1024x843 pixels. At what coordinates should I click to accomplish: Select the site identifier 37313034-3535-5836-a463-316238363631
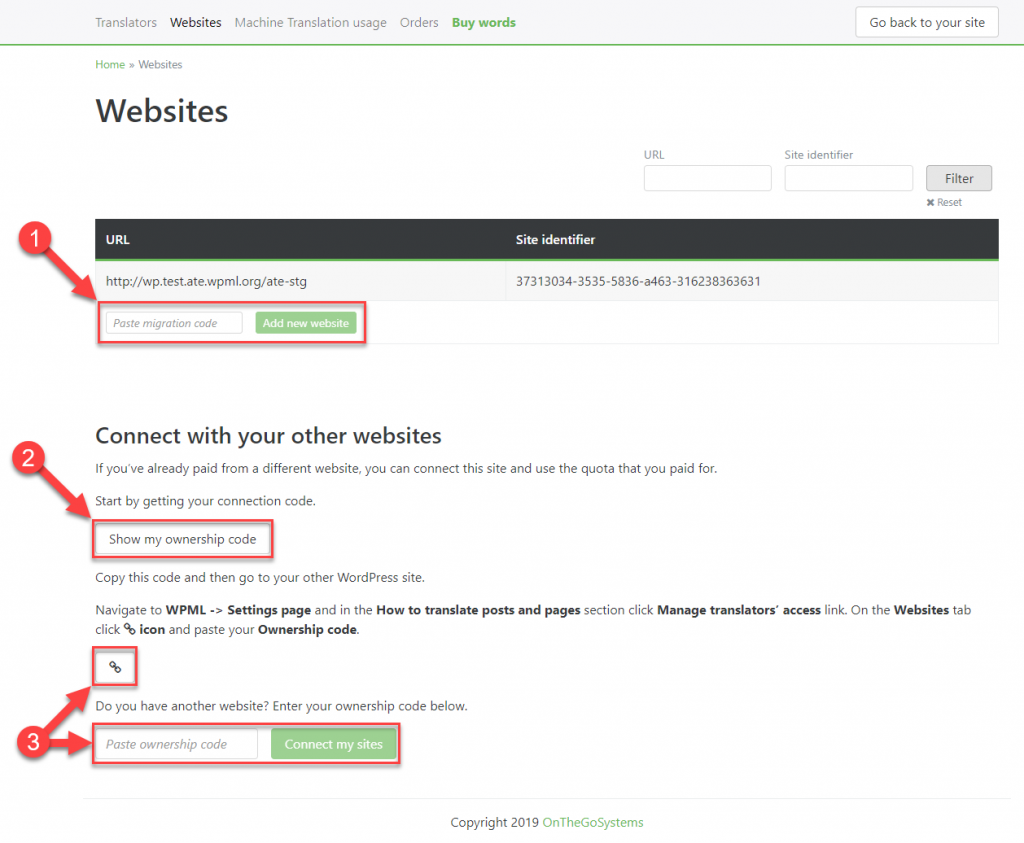click(638, 281)
